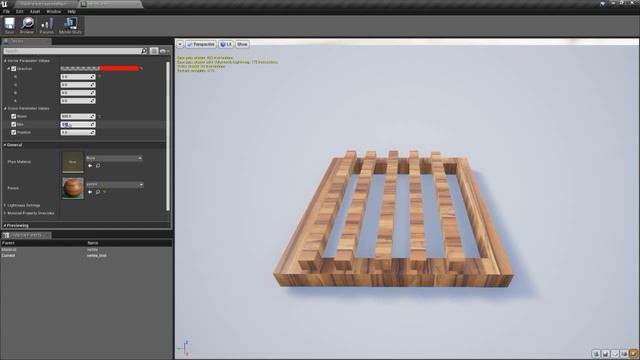Viewport: 640px width, 360px height.
Task: Click the Phys Material None thumbnail
Action: point(73,162)
